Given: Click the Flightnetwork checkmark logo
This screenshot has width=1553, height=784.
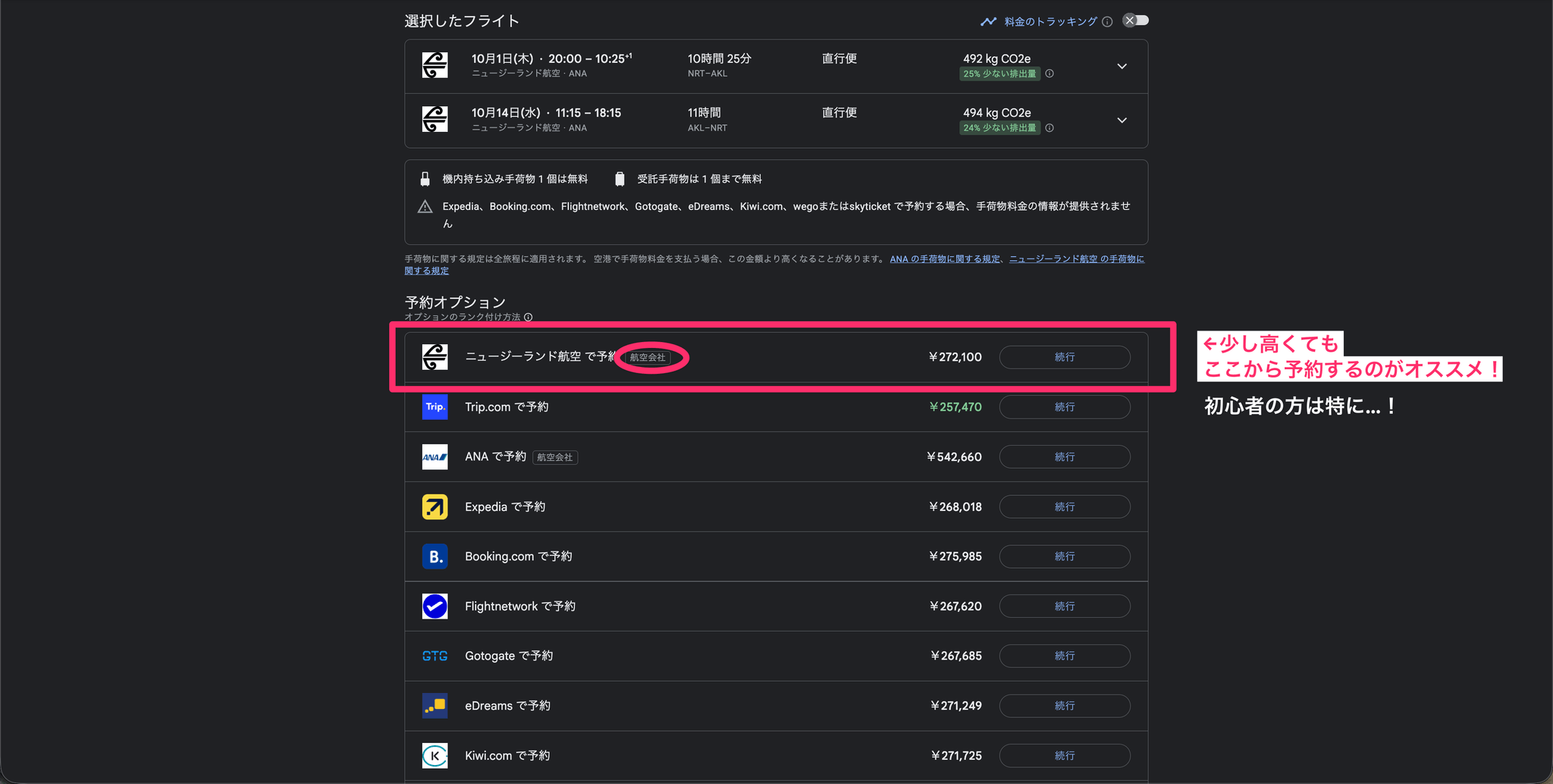Looking at the screenshot, I should coord(435,607).
